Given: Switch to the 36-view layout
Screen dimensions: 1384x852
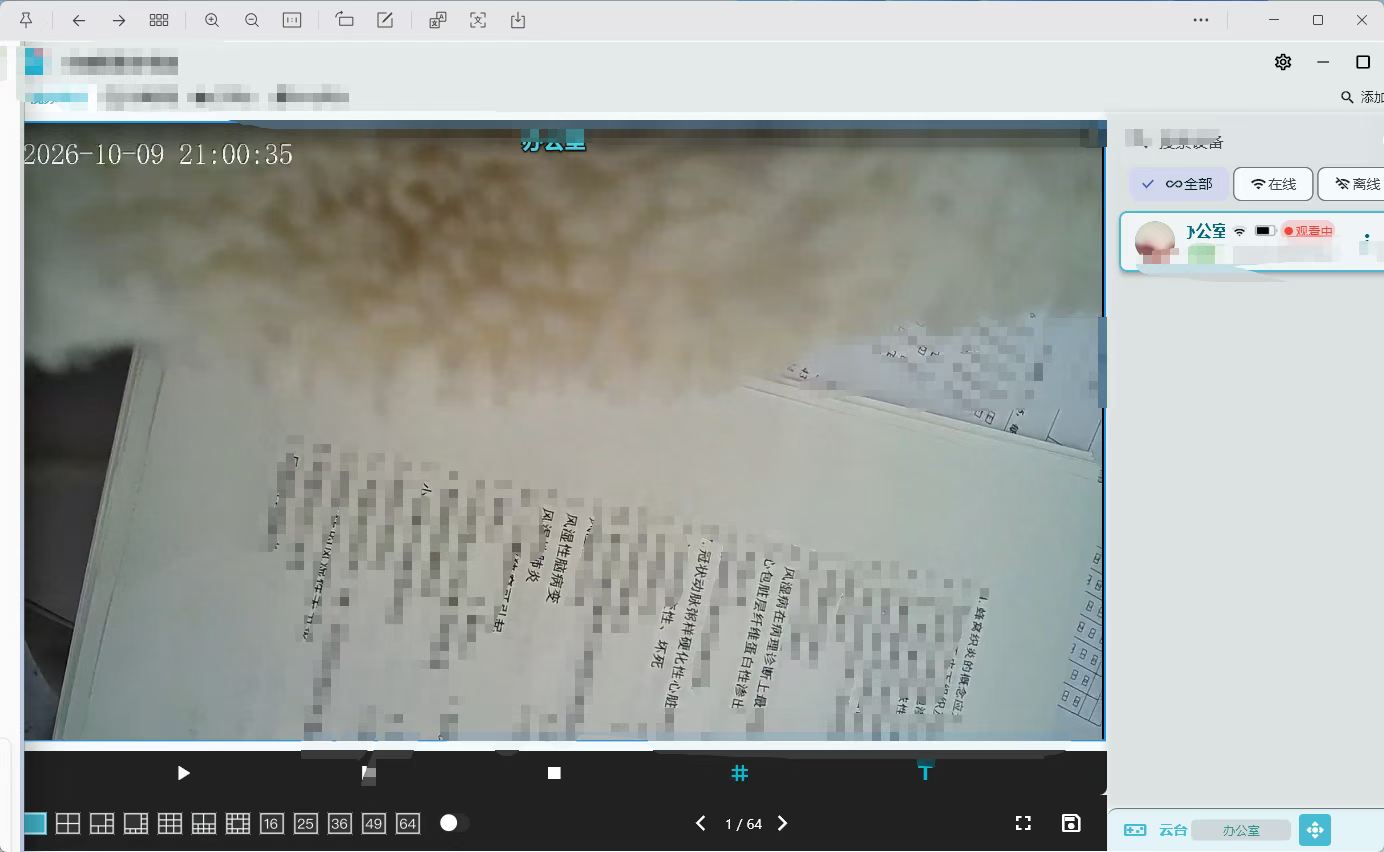Looking at the screenshot, I should coord(340,824).
